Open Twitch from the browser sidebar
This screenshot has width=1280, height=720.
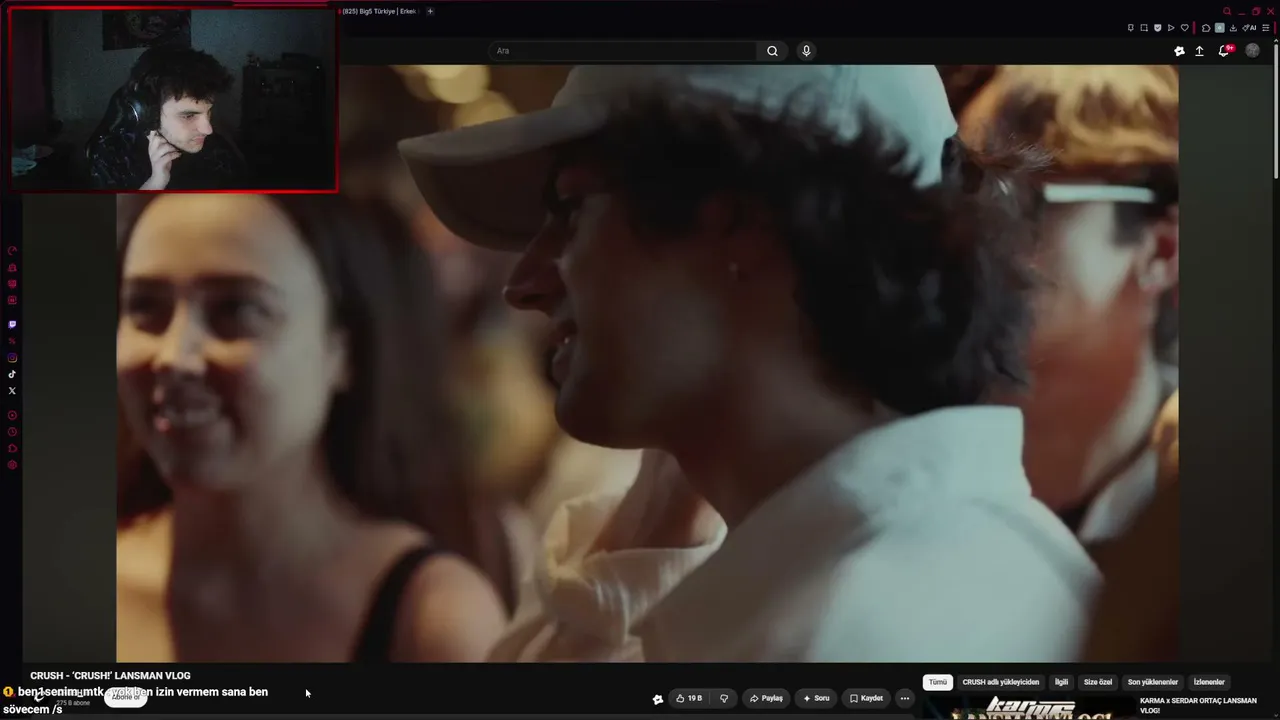click(12, 325)
